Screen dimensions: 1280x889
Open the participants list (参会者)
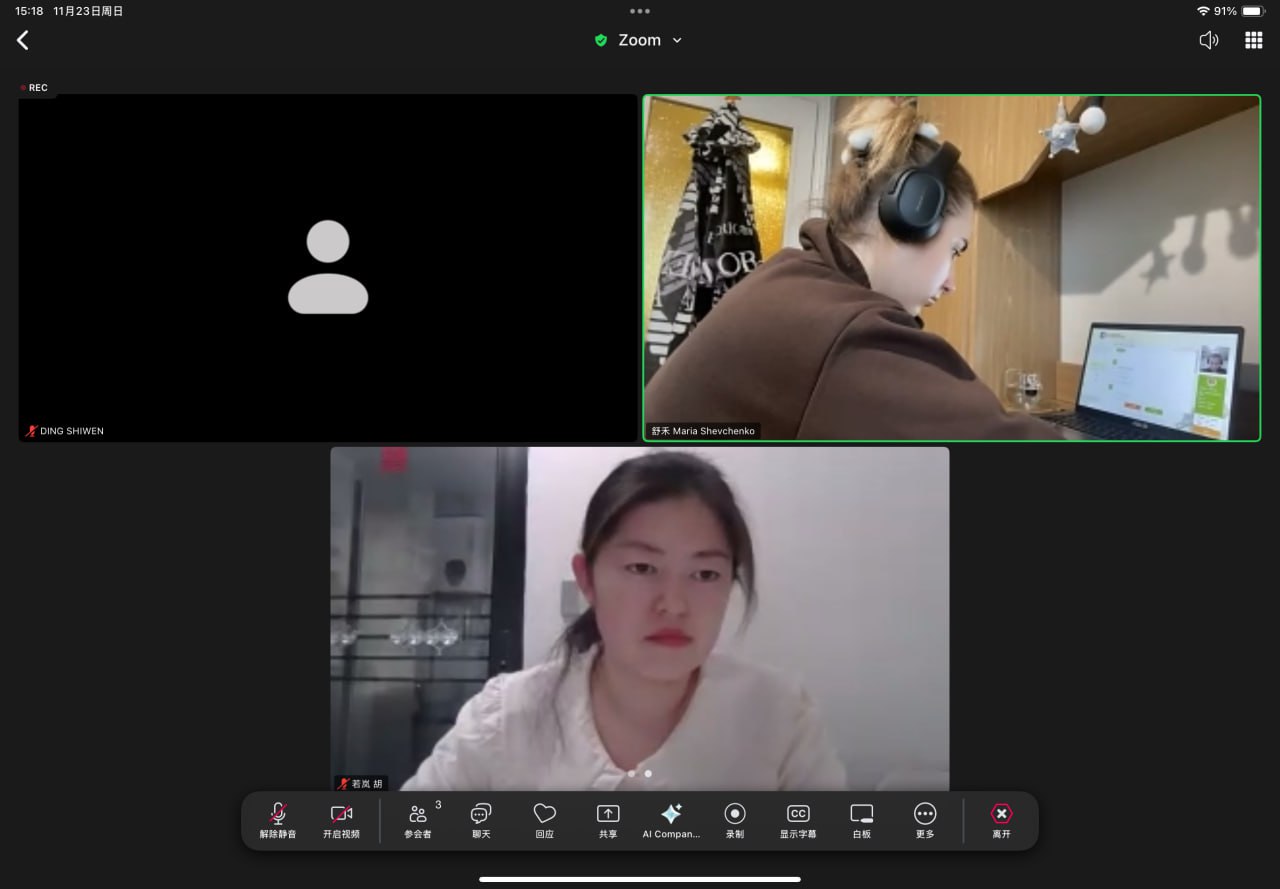418,820
